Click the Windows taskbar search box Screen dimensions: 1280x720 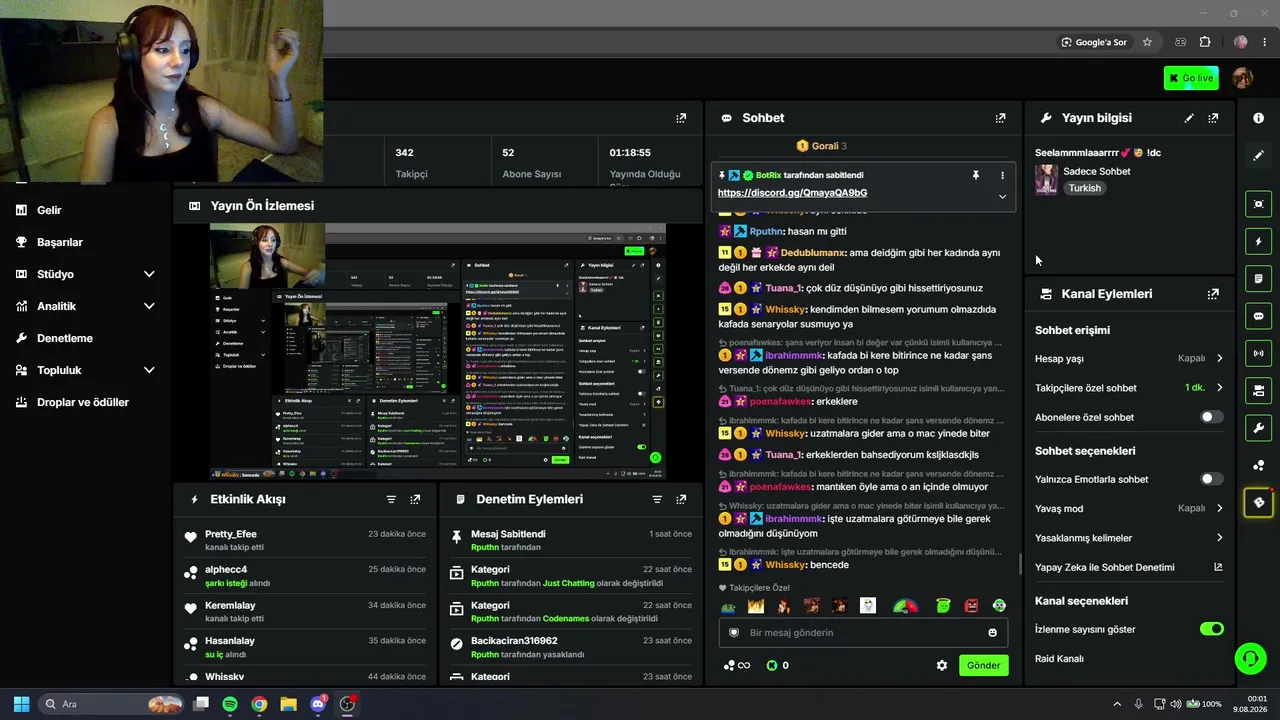coord(113,704)
